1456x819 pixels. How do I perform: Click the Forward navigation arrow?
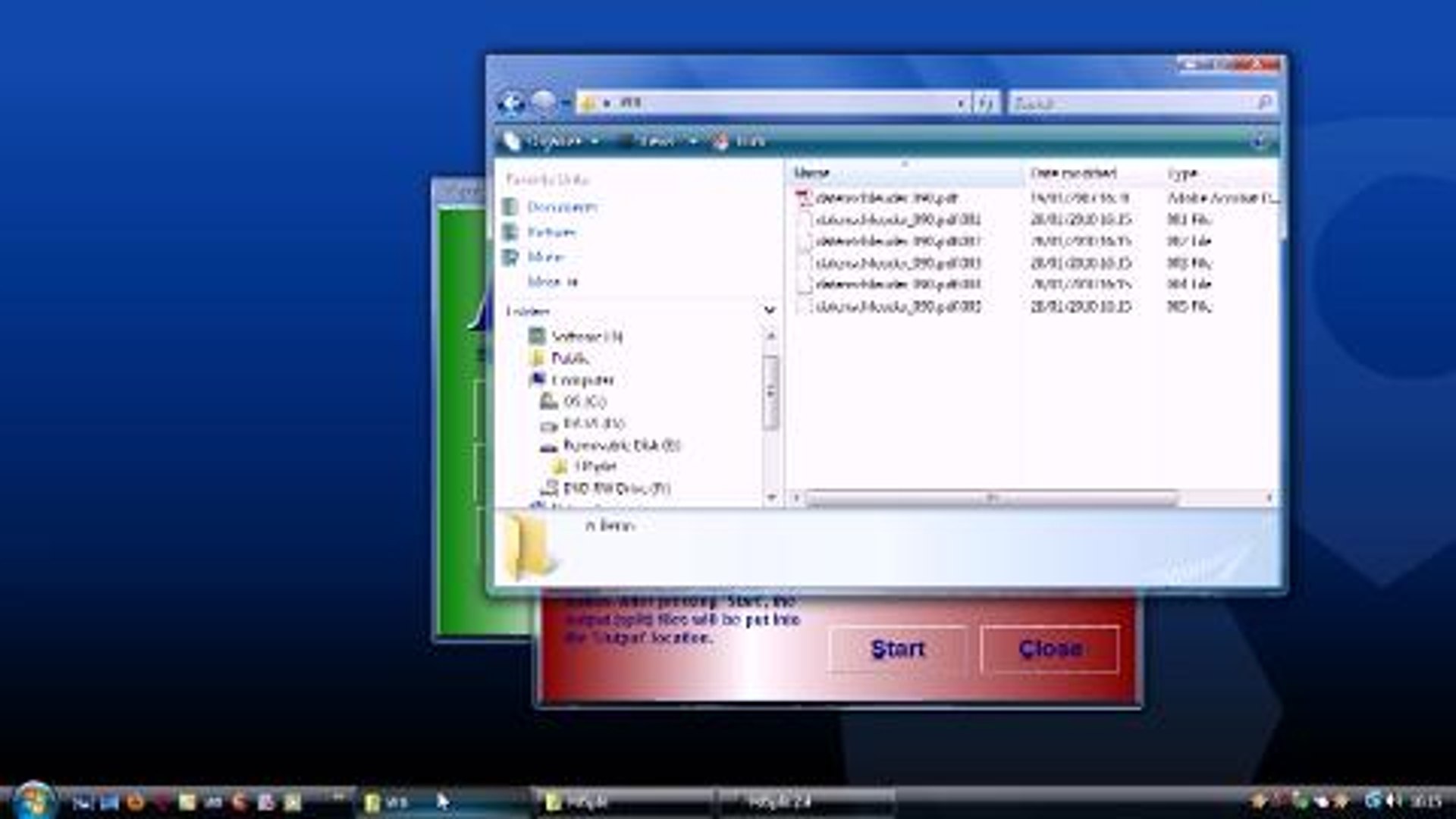543,103
